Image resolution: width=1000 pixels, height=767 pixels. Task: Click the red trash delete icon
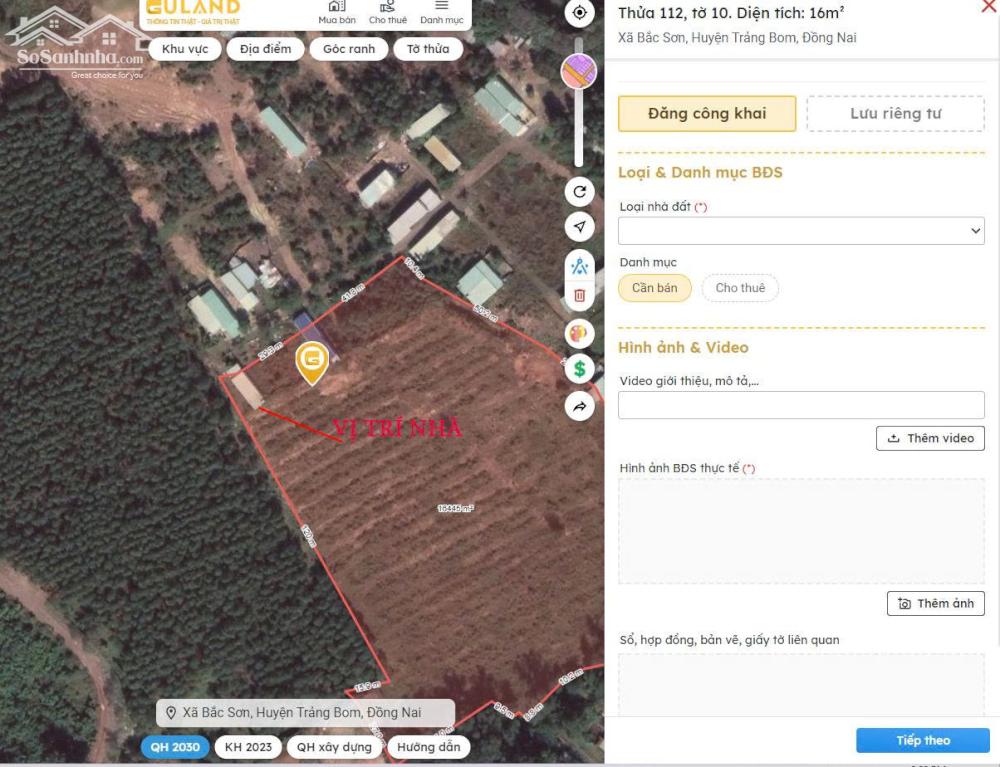pyautogui.click(x=579, y=295)
